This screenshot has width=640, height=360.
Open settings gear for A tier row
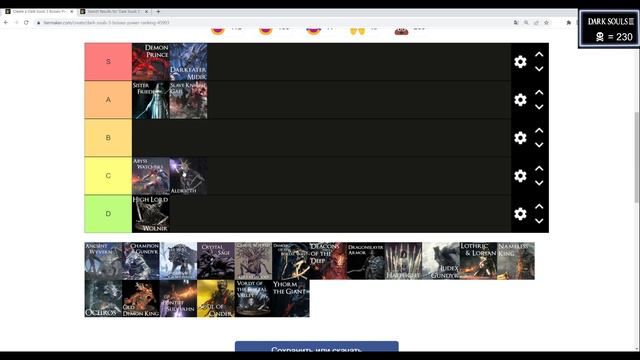pyautogui.click(x=520, y=100)
